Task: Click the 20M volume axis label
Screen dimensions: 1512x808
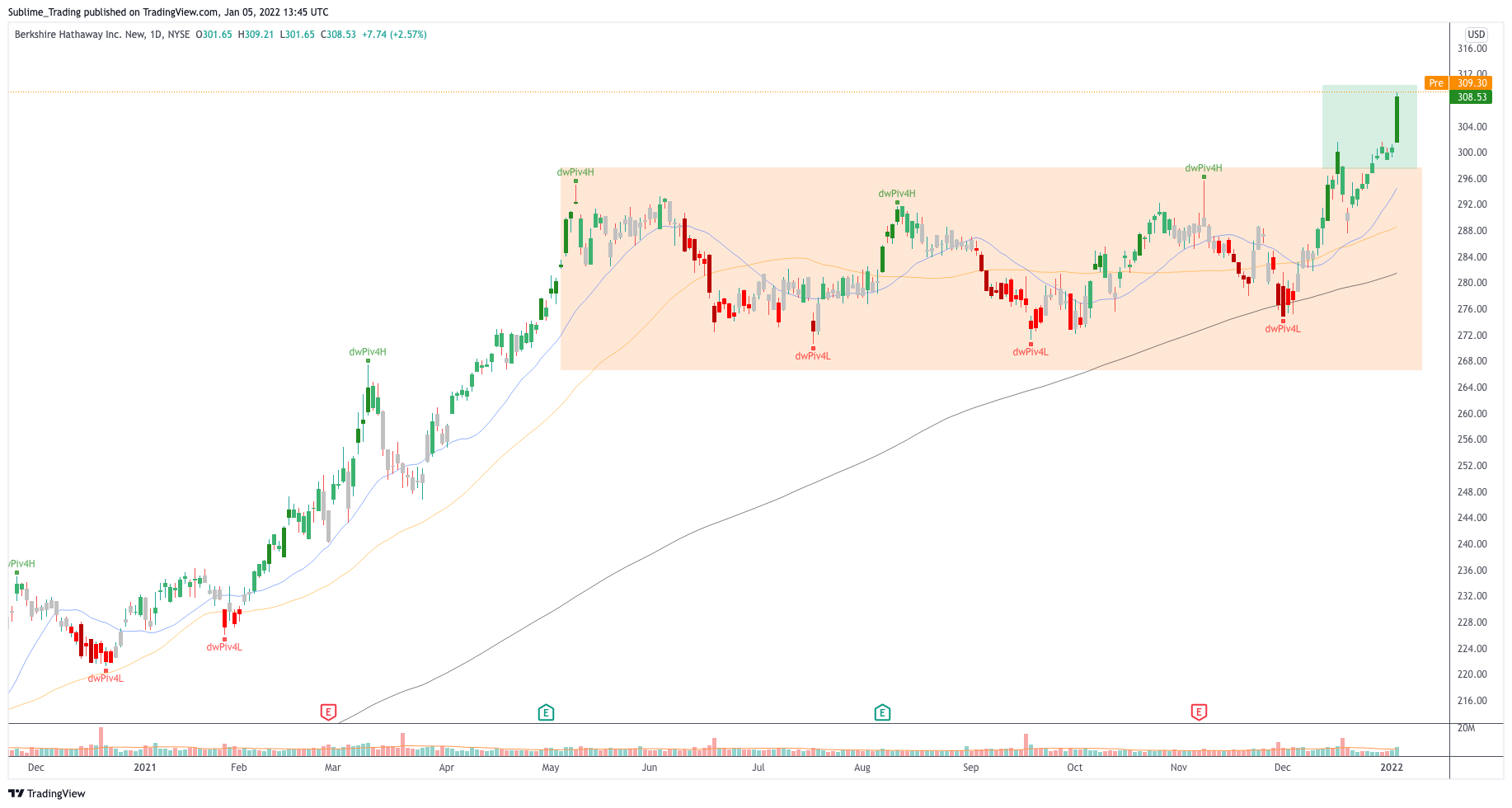Action: pyautogui.click(x=1466, y=728)
